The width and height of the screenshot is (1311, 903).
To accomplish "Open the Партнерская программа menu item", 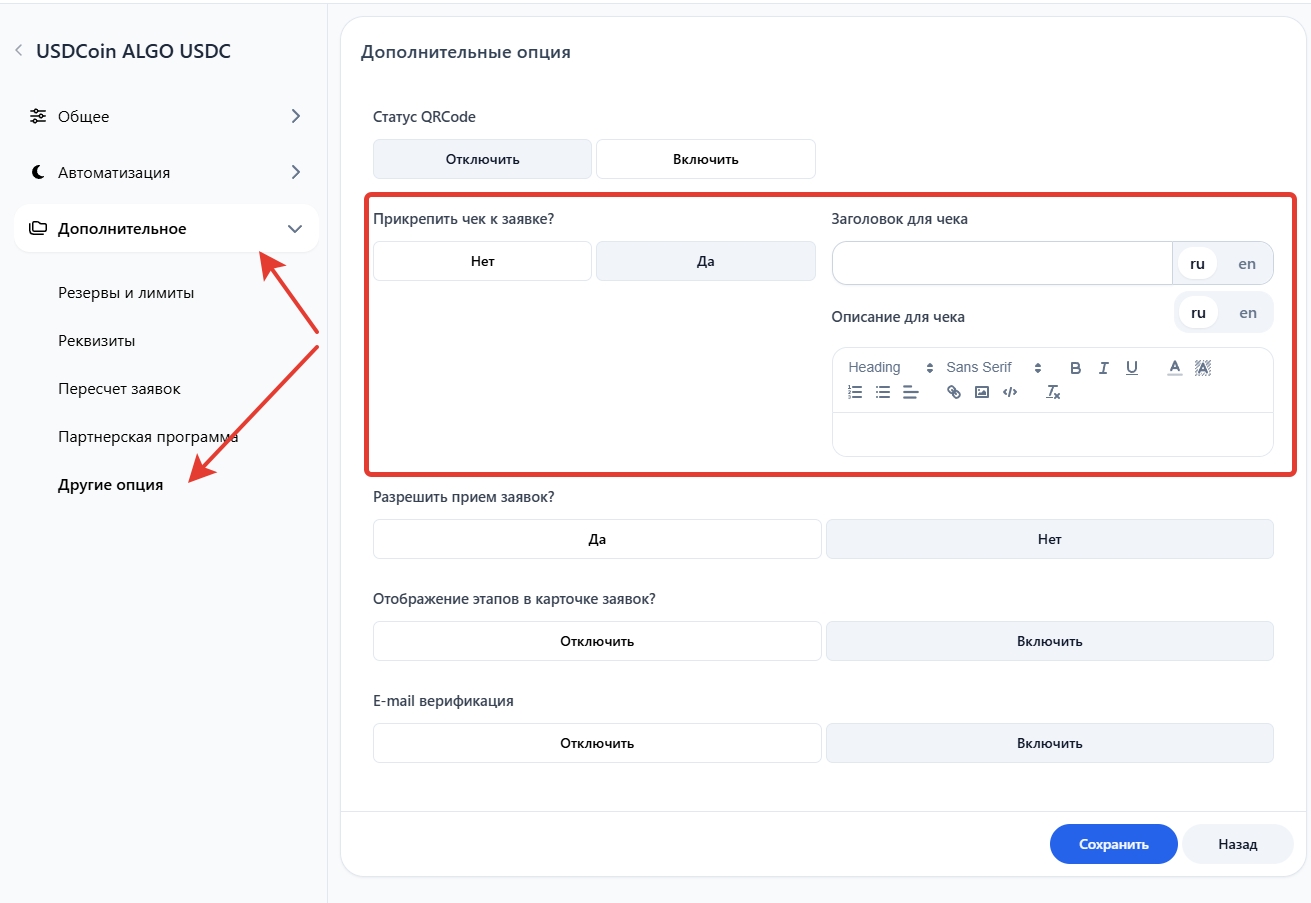I will pos(148,437).
